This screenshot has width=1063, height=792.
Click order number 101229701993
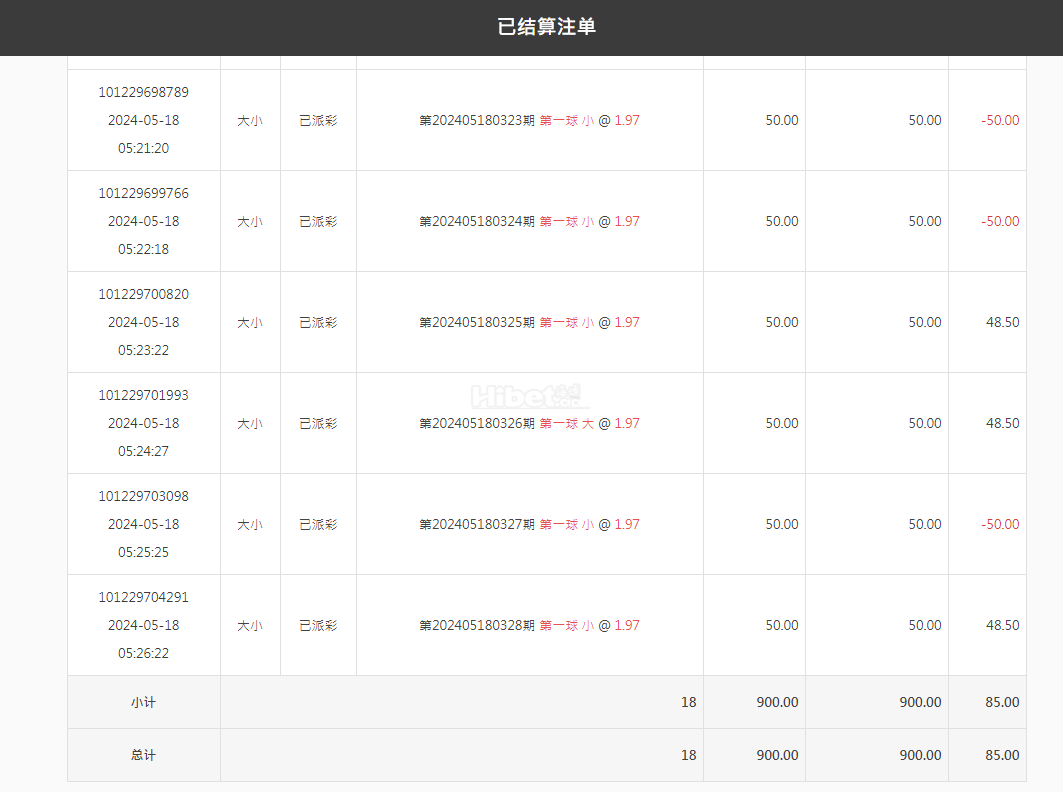pos(144,395)
